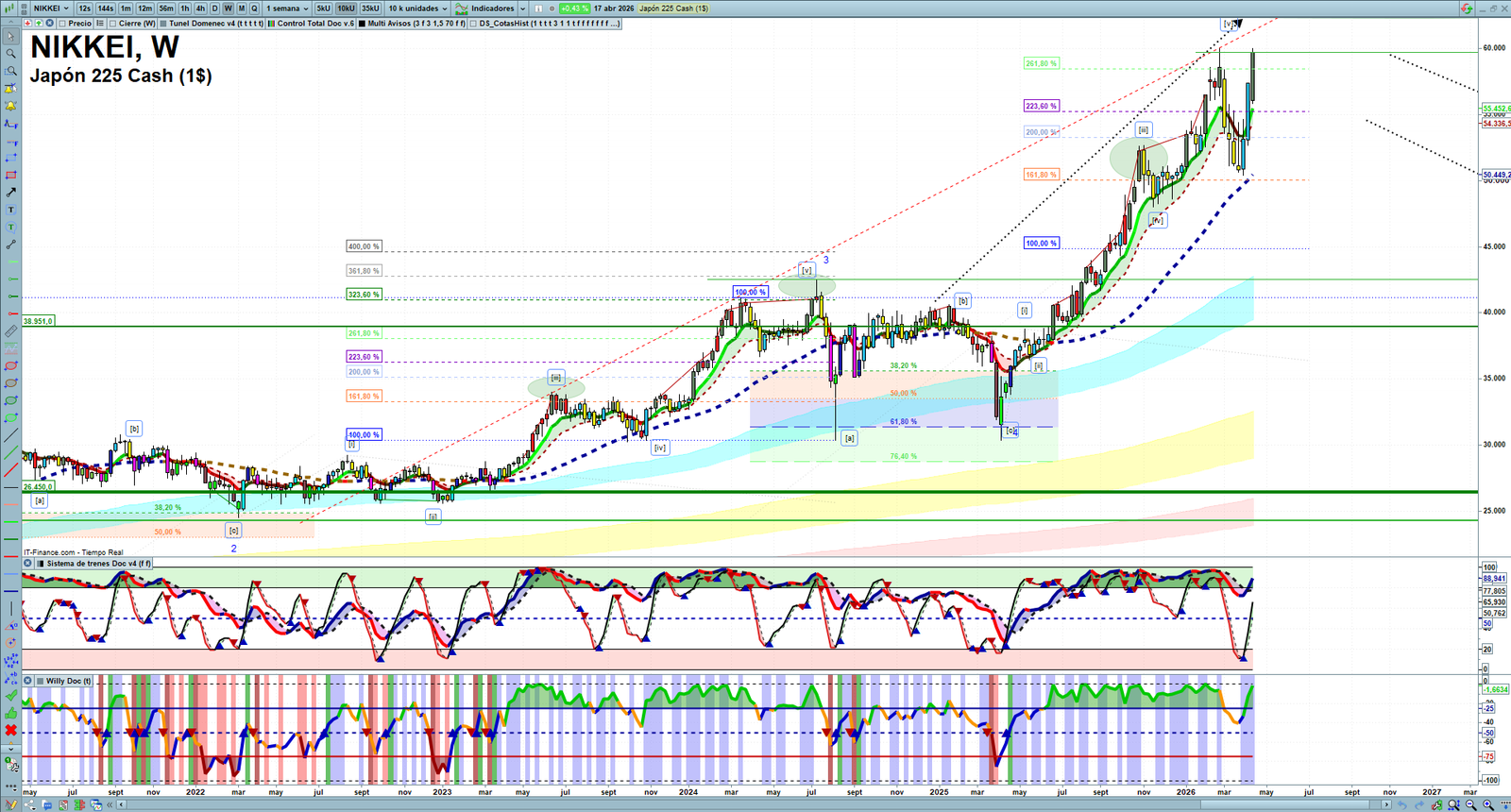This screenshot has width=1511, height=812.
Task: Close the Willy Doc indicator panel
Action: 27,681
